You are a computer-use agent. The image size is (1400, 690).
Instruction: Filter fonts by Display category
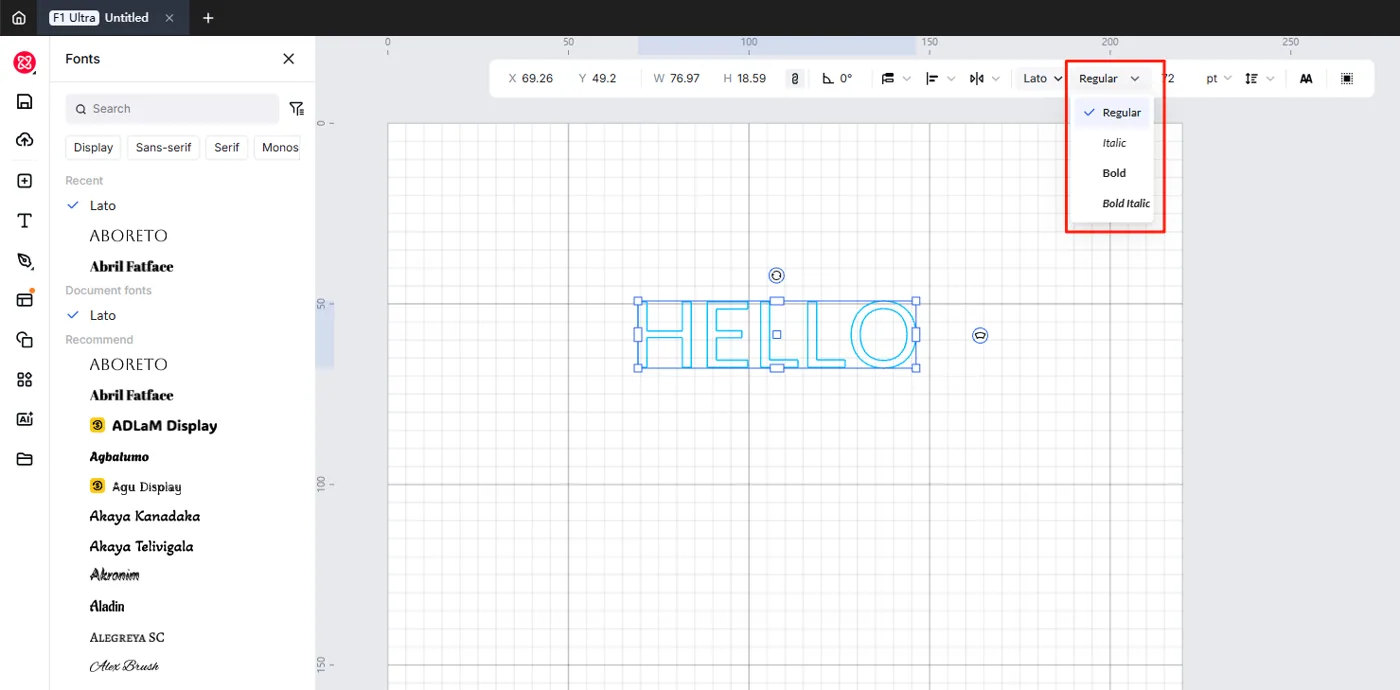93,147
